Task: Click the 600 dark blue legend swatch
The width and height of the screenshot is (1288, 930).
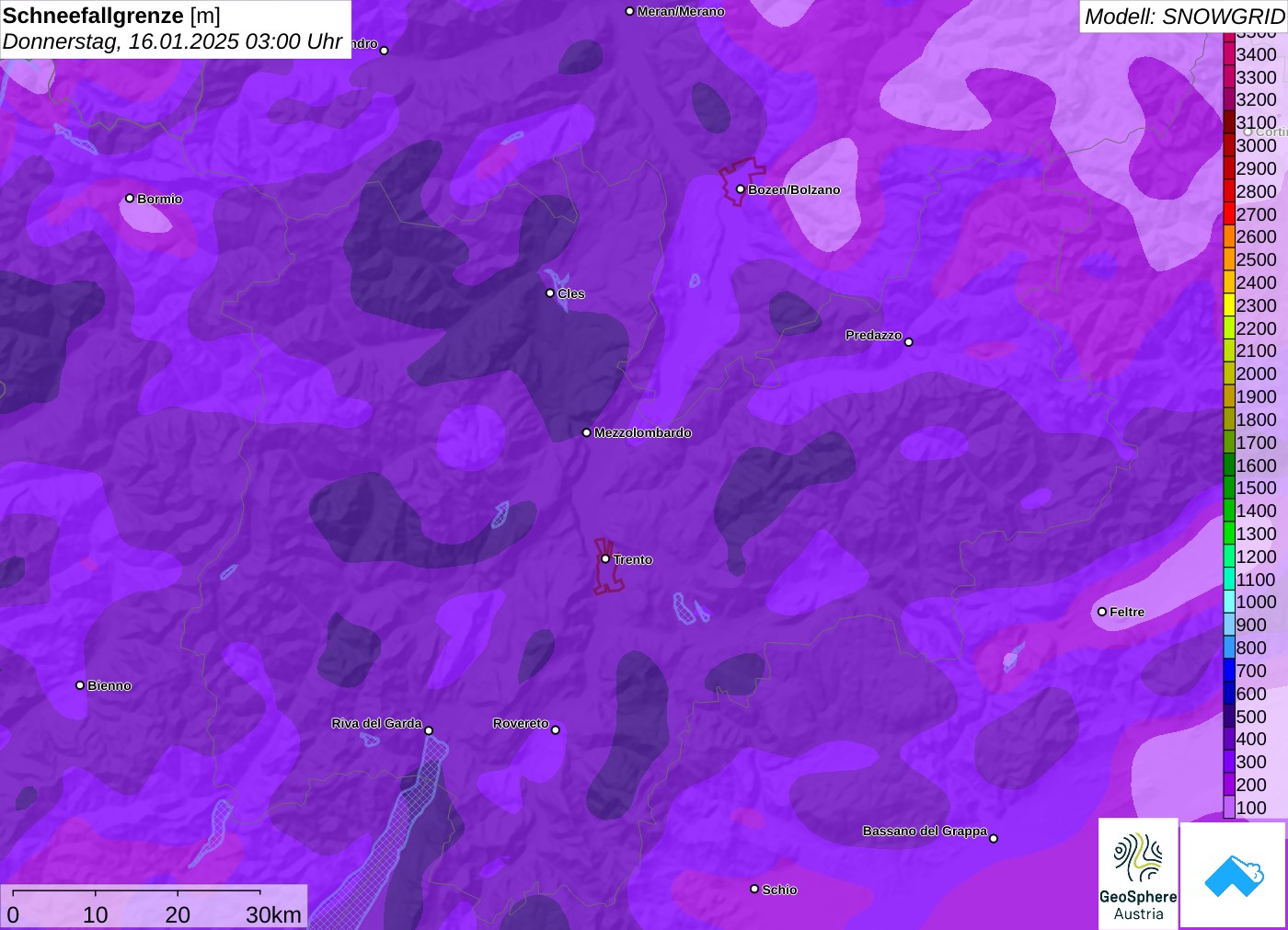Action: click(x=1229, y=694)
